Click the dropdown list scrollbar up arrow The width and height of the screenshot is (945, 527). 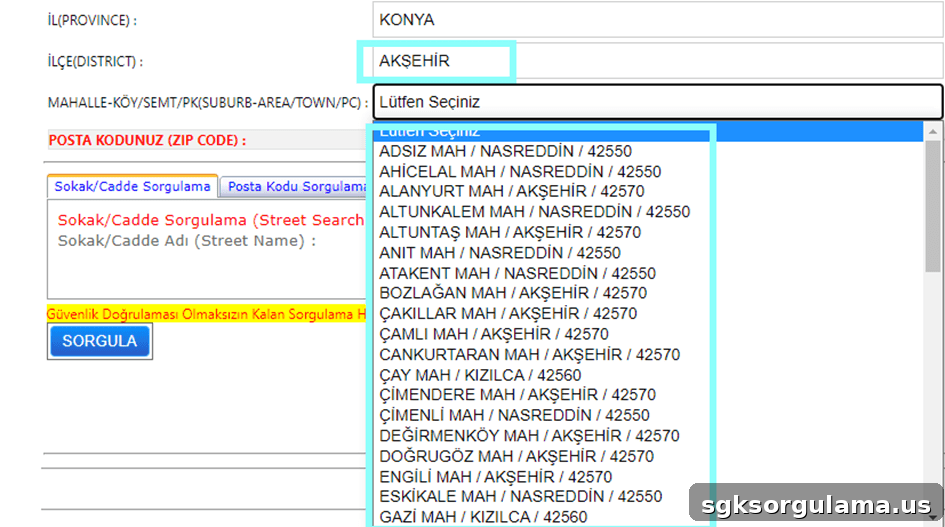[933, 131]
